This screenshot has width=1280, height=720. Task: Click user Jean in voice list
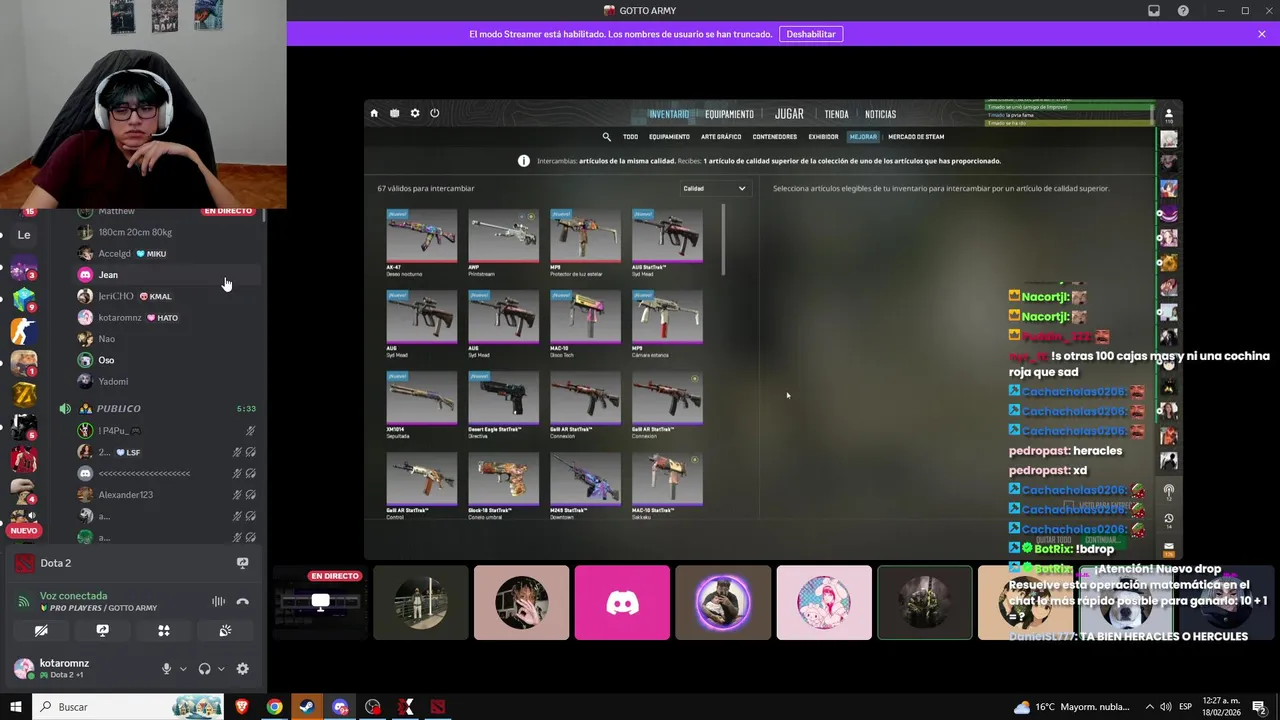(108, 275)
